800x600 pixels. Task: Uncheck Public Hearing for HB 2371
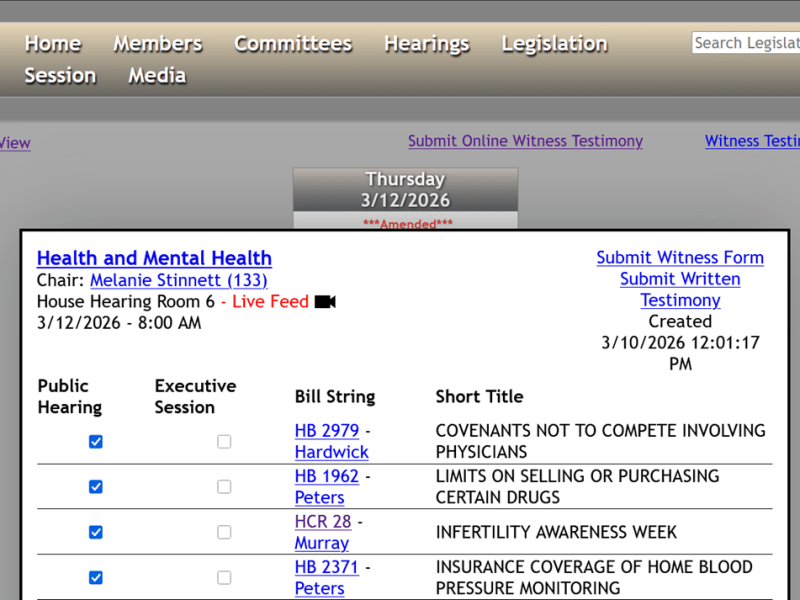click(95, 577)
